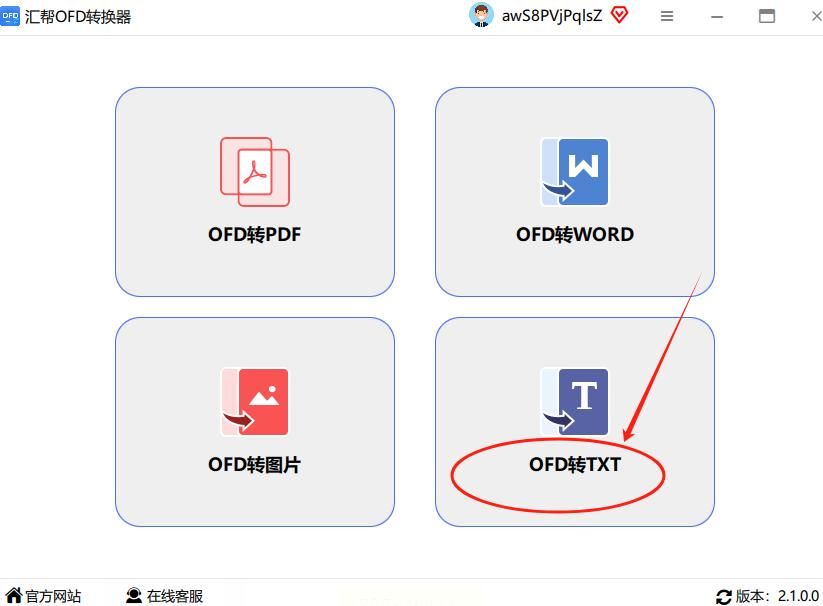Open the OFD转TXT label
The height and width of the screenshot is (606, 823).
pyautogui.click(x=575, y=464)
